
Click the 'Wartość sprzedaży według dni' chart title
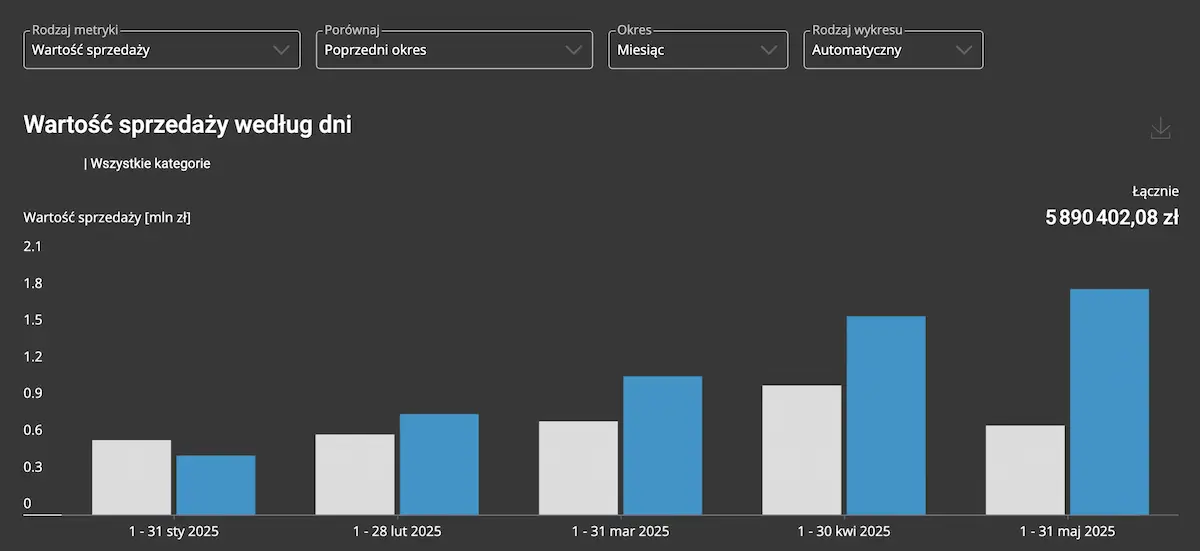(x=187, y=125)
